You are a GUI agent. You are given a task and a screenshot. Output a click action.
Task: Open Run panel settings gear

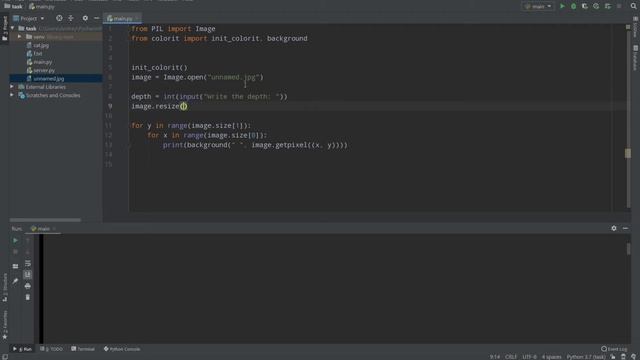tap(614, 229)
